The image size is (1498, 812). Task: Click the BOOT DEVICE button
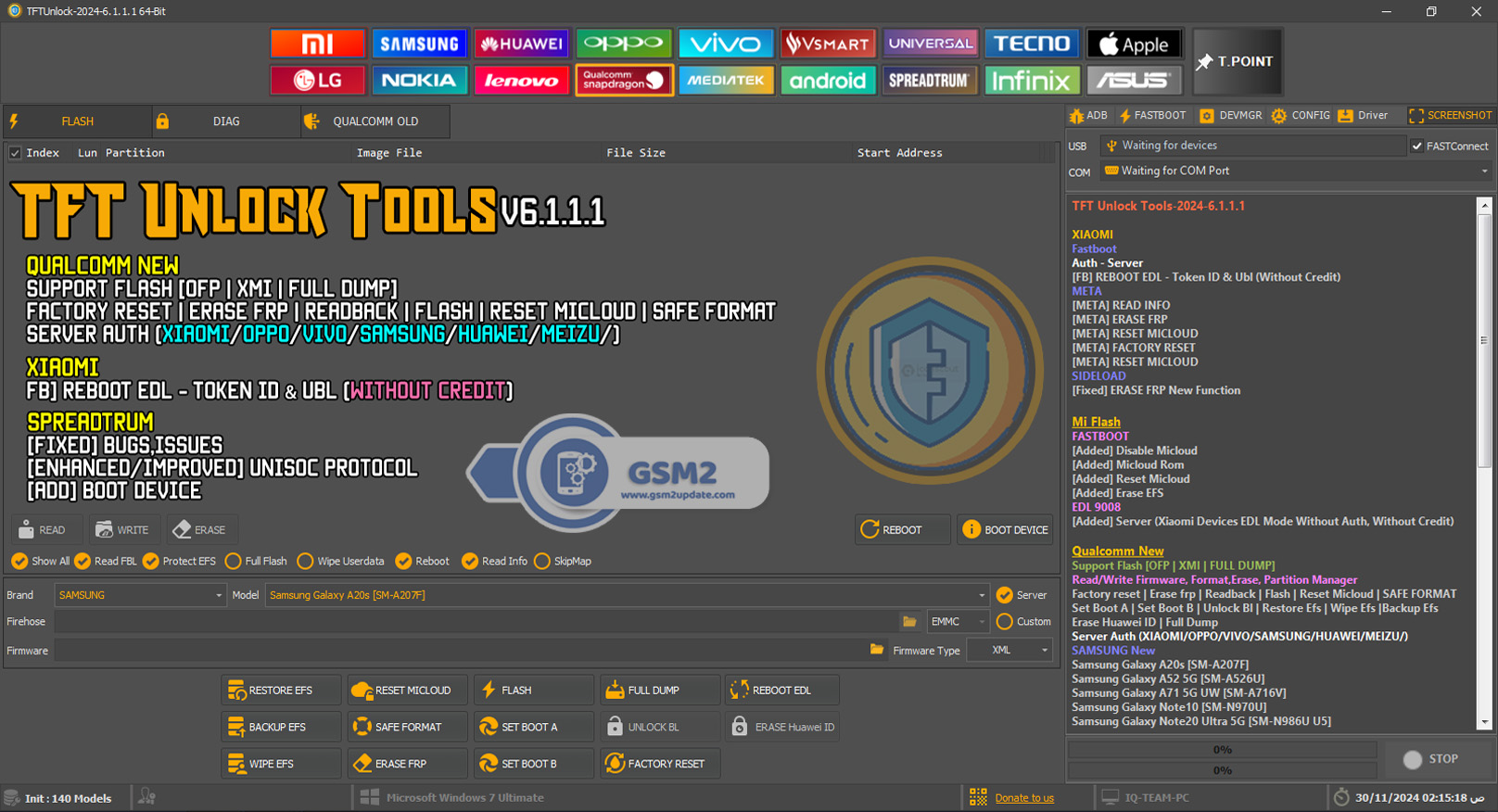(1005, 530)
